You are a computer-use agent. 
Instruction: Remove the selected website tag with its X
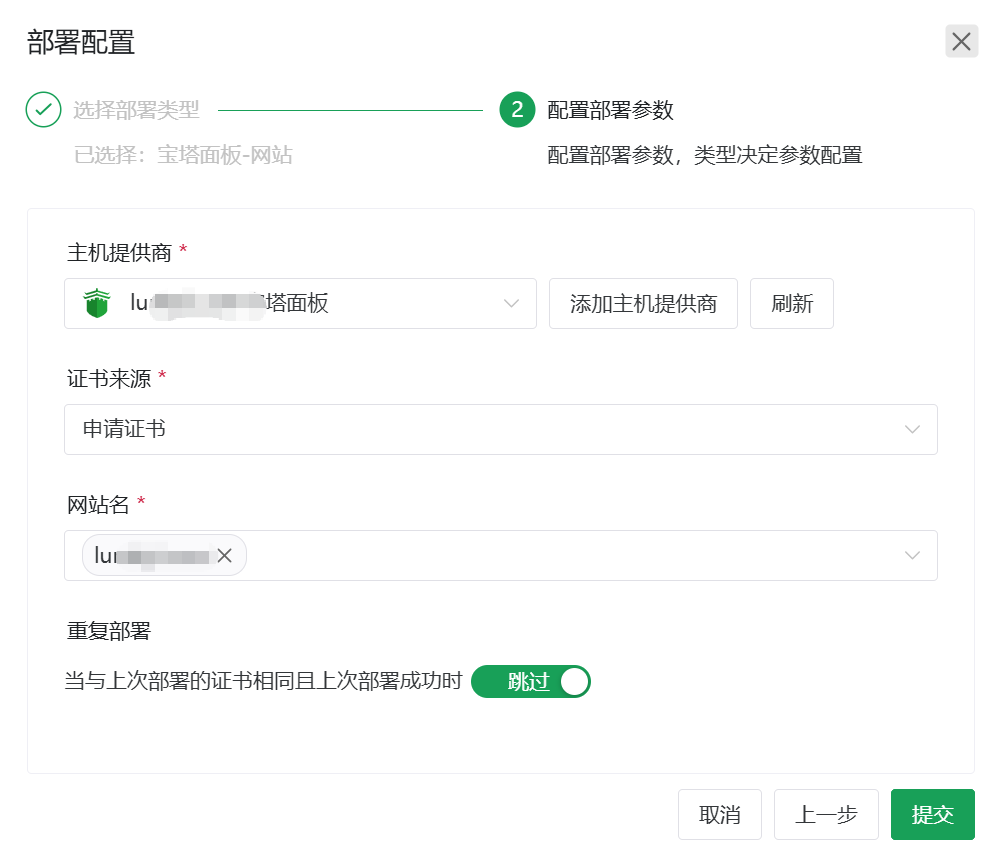[x=224, y=556]
